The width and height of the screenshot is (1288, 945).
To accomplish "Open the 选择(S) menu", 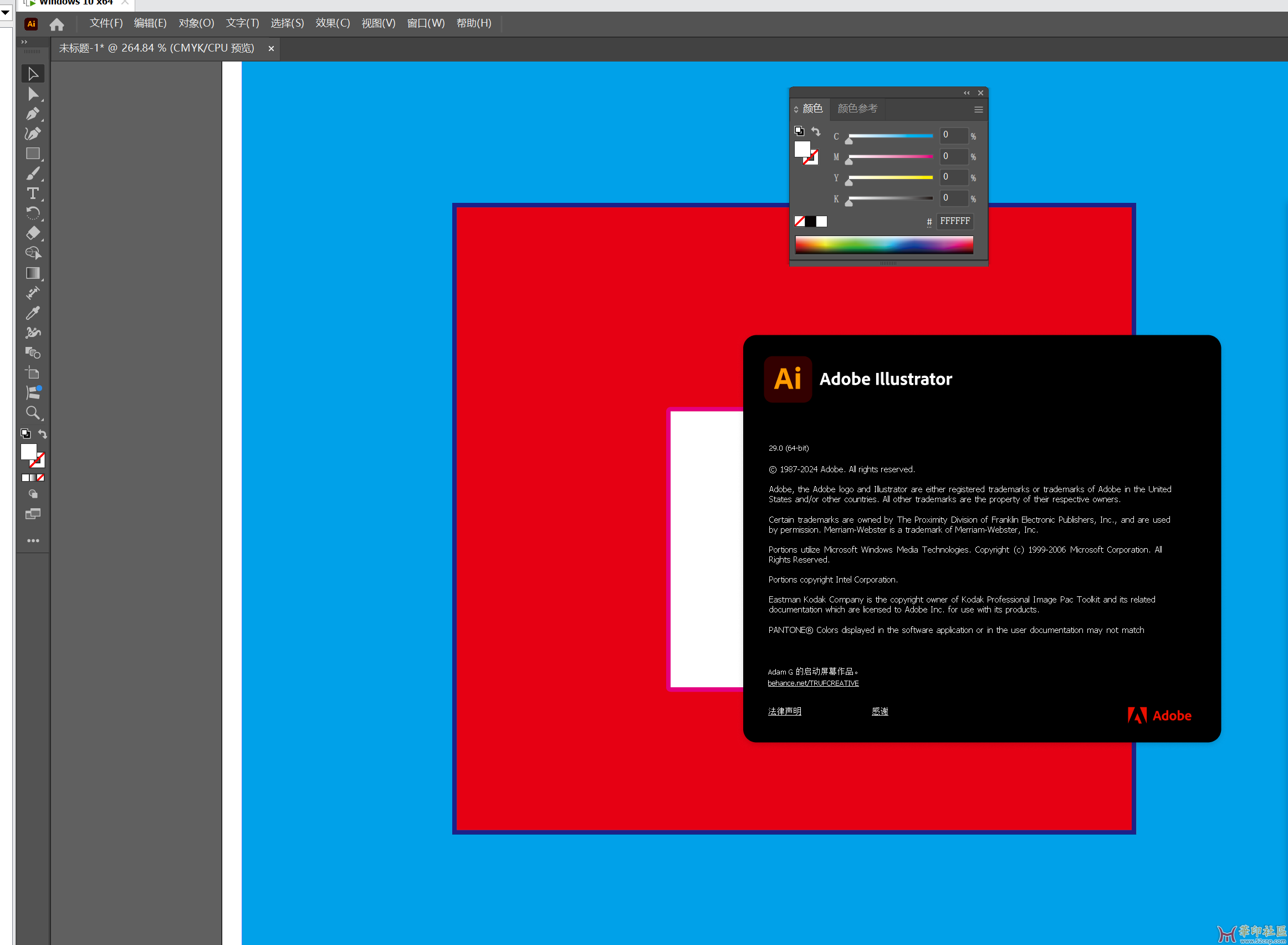I will coord(287,23).
